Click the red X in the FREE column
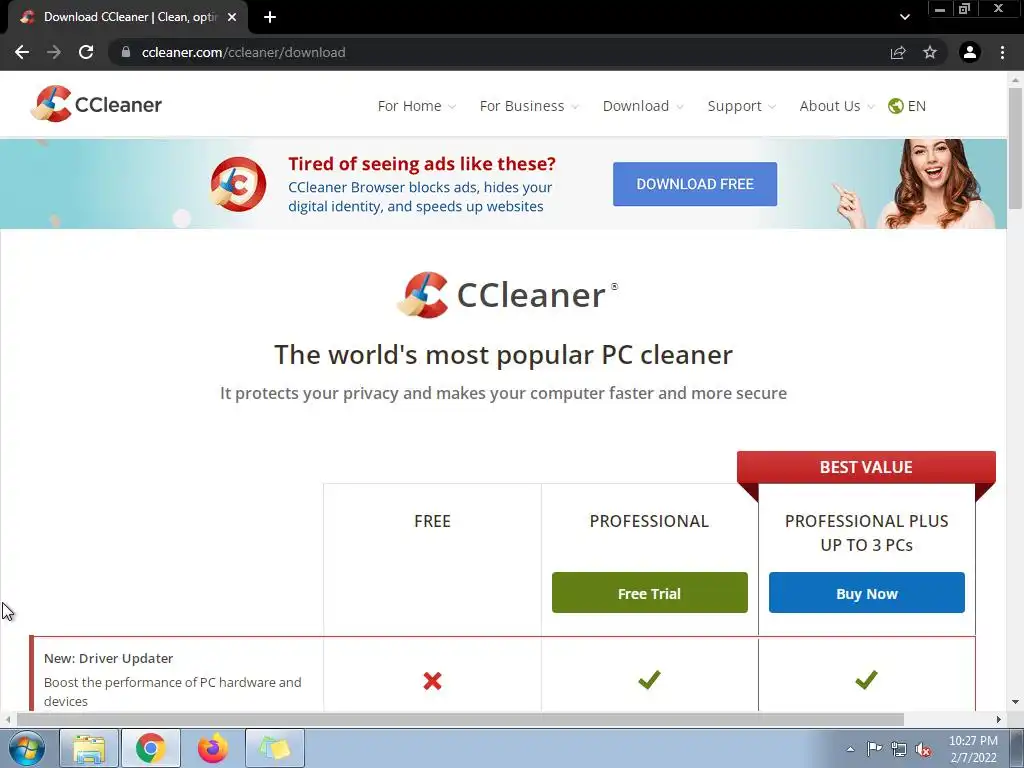The width and height of the screenshot is (1024, 768). coord(432,681)
